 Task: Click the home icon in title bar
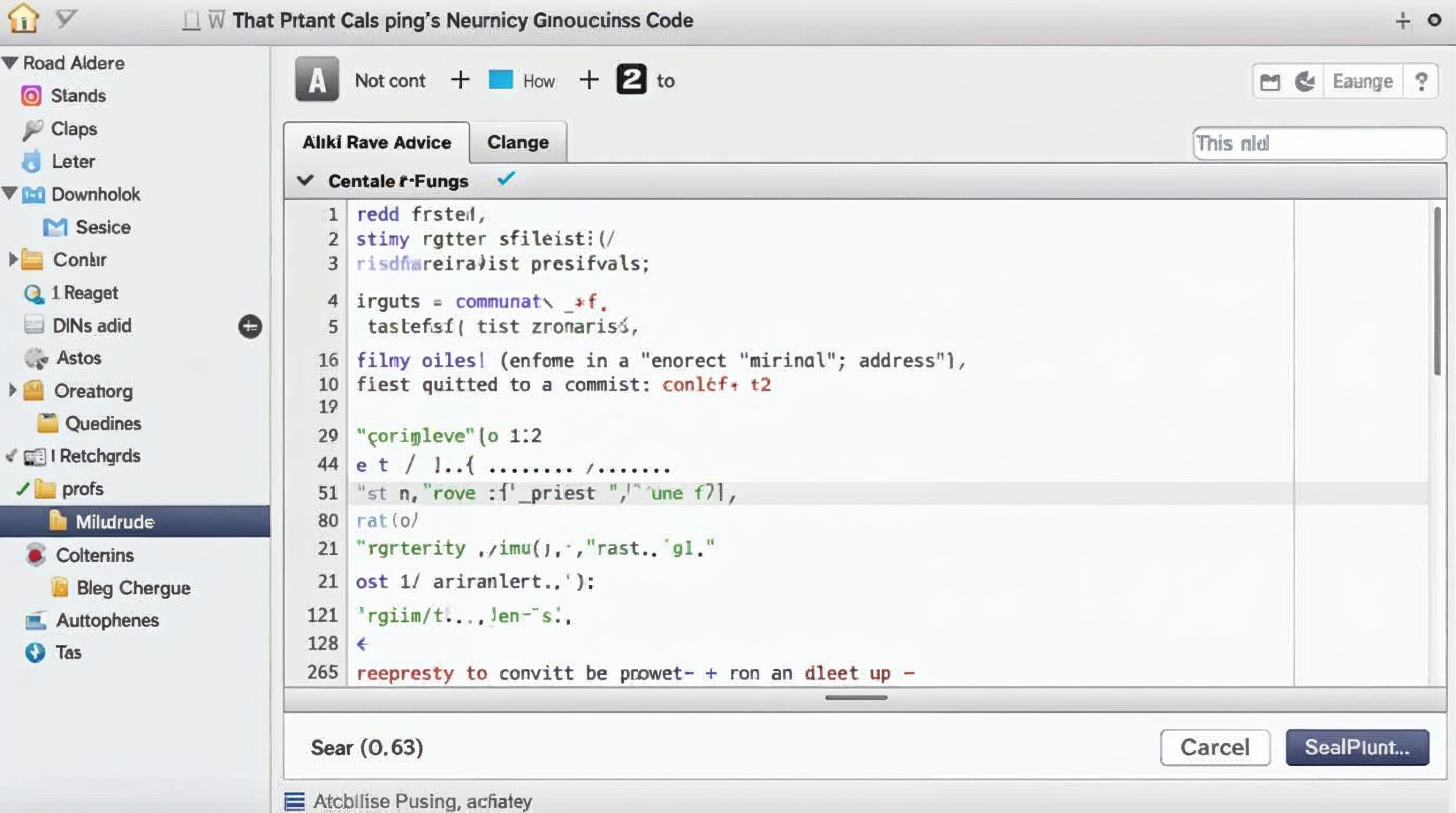click(23, 18)
